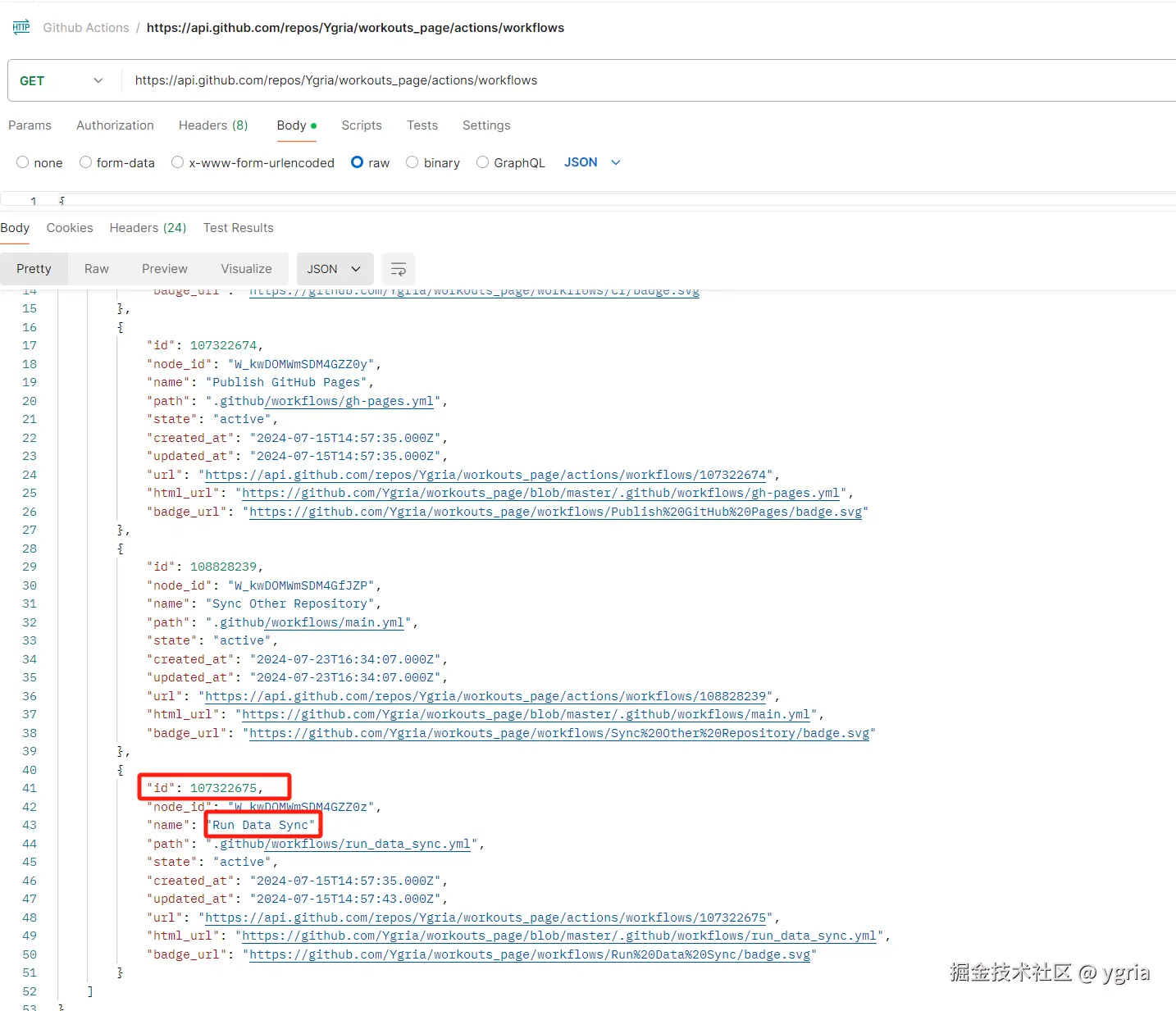Click the created_at value on line 34
The height and width of the screenshot is (1011, 1176).
tap(345, 659)
